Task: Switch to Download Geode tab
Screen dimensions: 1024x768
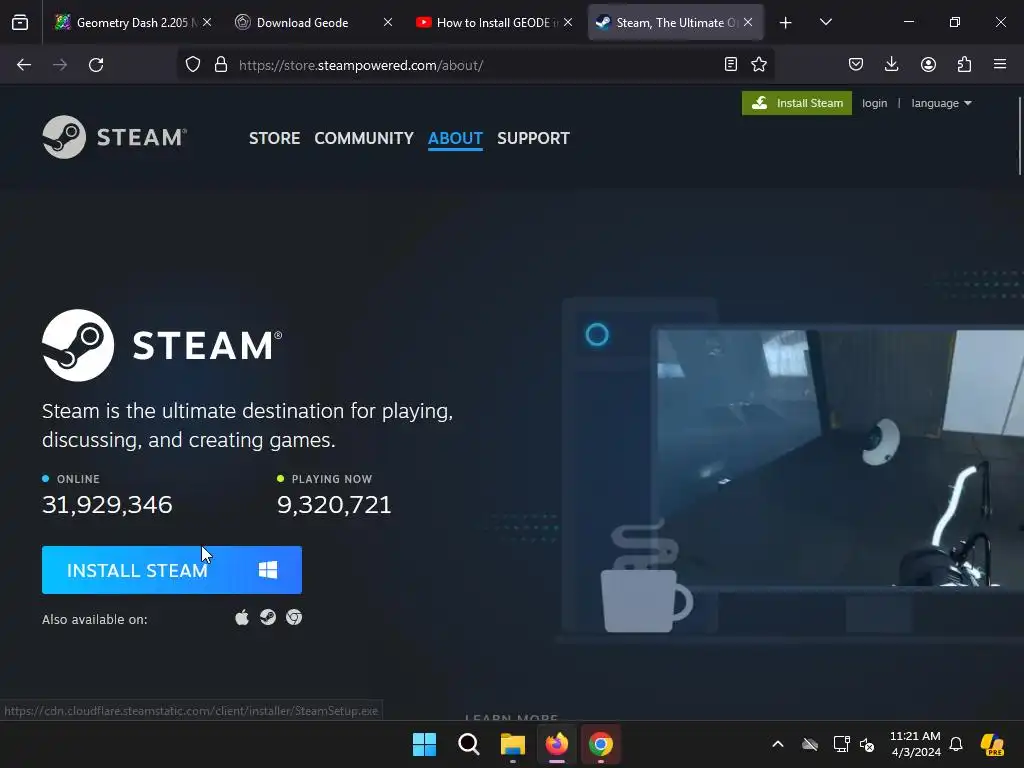Action: pyautogui.click(x=313, y=22)
